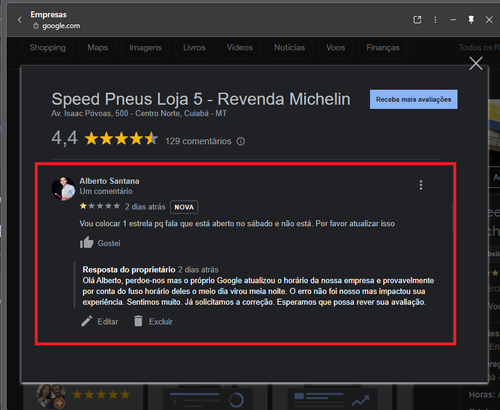Click the Editar reply link
This screenshot has height=410, width=500.
[108, 322]
